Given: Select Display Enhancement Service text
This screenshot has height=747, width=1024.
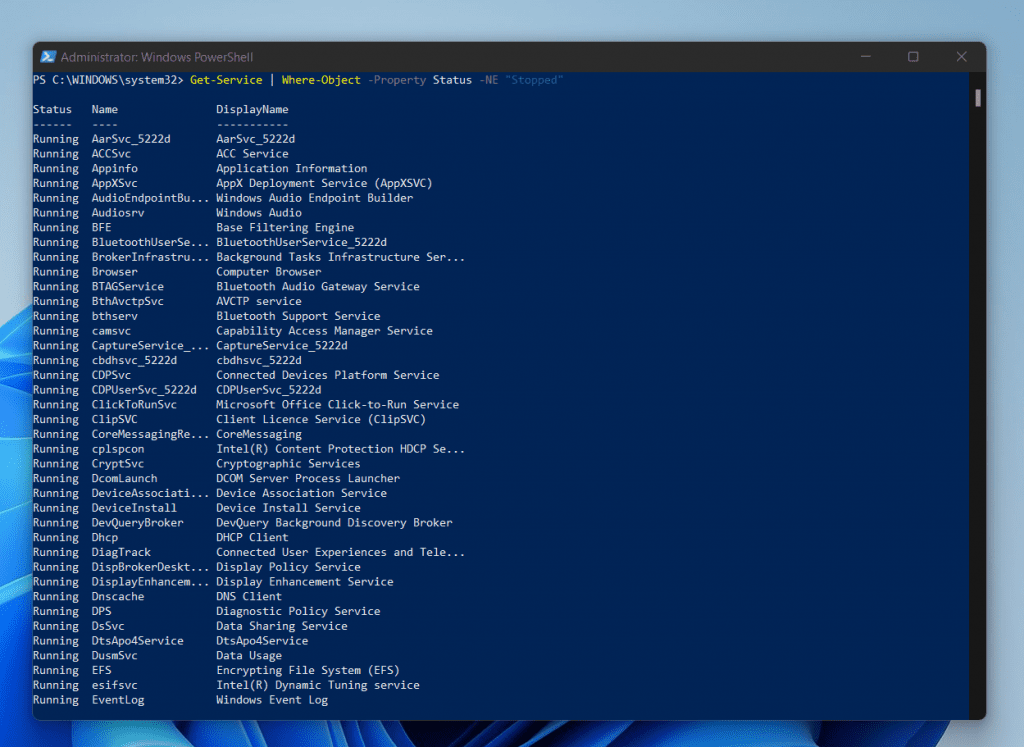Looking at the screenshot, I should click(x=304, y=582).
